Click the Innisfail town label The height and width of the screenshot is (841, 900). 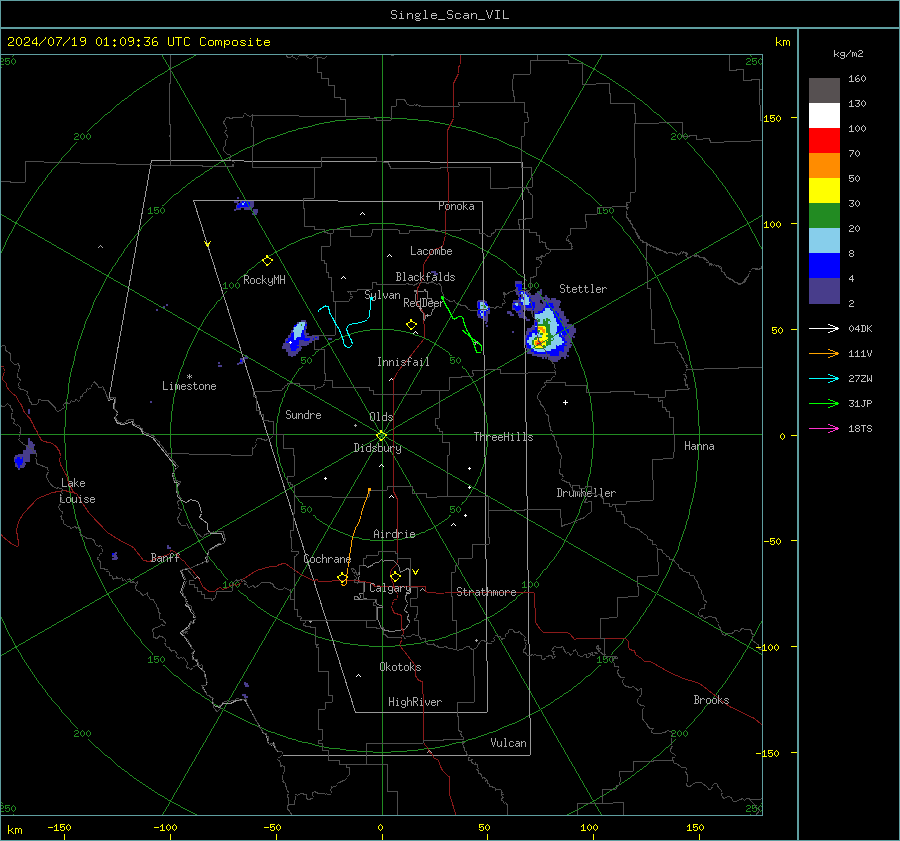pos(403,362)
